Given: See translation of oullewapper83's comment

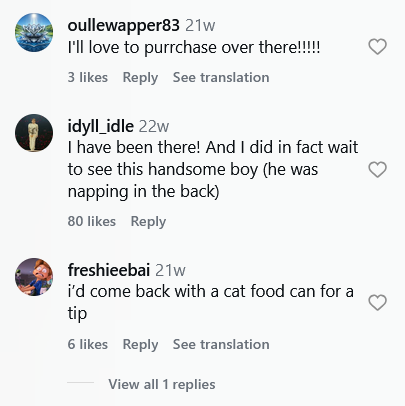Looking at the screenshot, I should 221,77.
